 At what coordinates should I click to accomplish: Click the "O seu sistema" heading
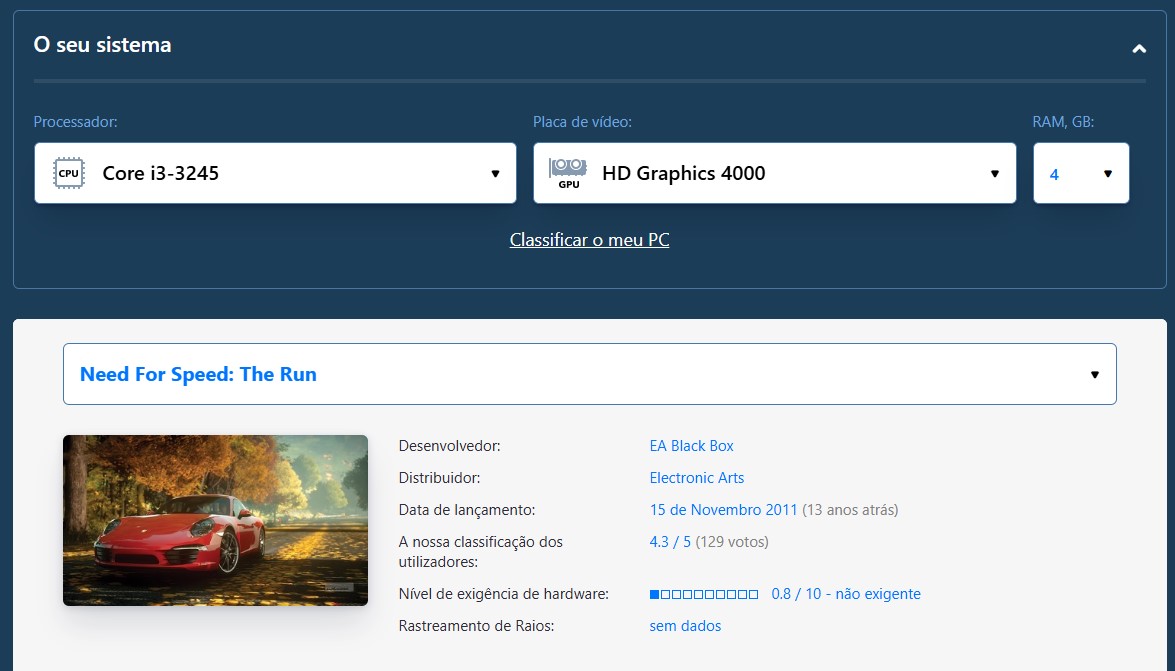(x=102, y=45)
